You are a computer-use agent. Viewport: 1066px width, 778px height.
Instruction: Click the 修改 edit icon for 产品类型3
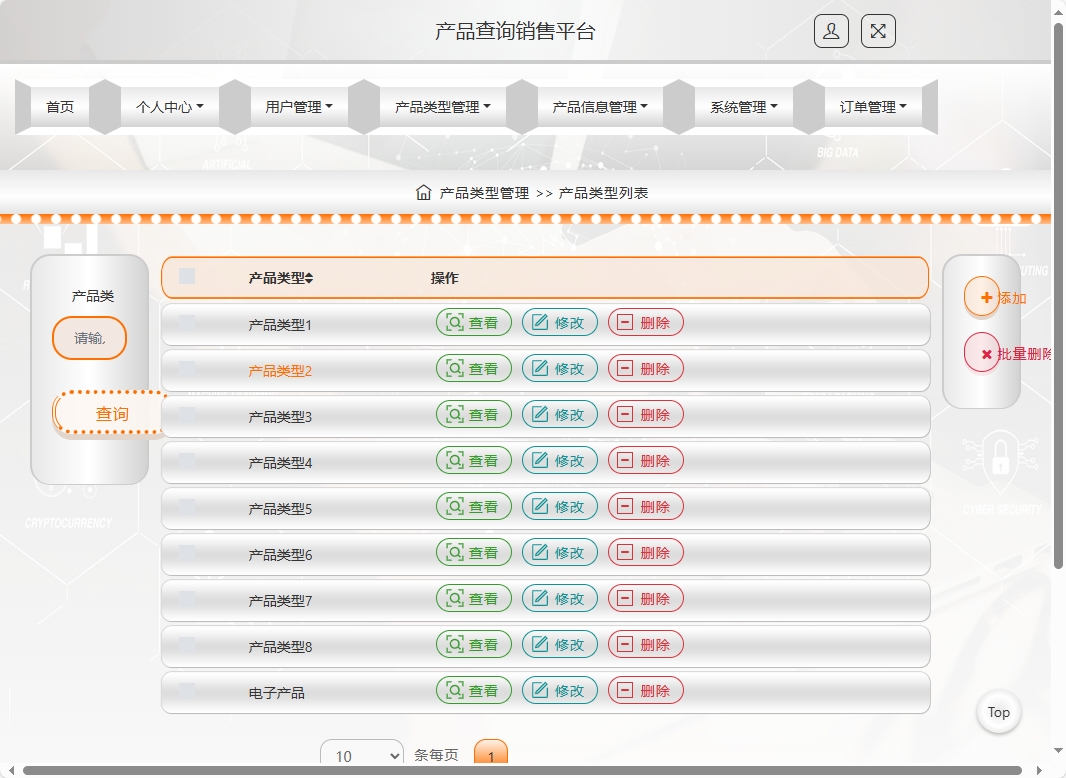539,414
